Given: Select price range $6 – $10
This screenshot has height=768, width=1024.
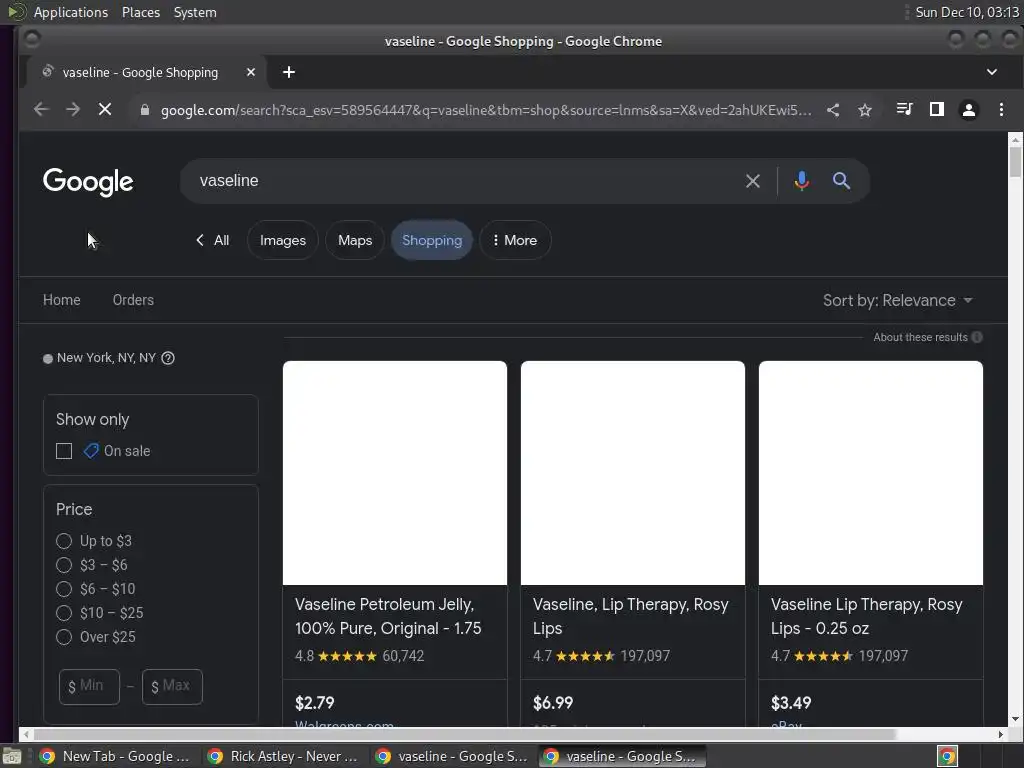Looking at the screenshot, I should coord(64,589).
